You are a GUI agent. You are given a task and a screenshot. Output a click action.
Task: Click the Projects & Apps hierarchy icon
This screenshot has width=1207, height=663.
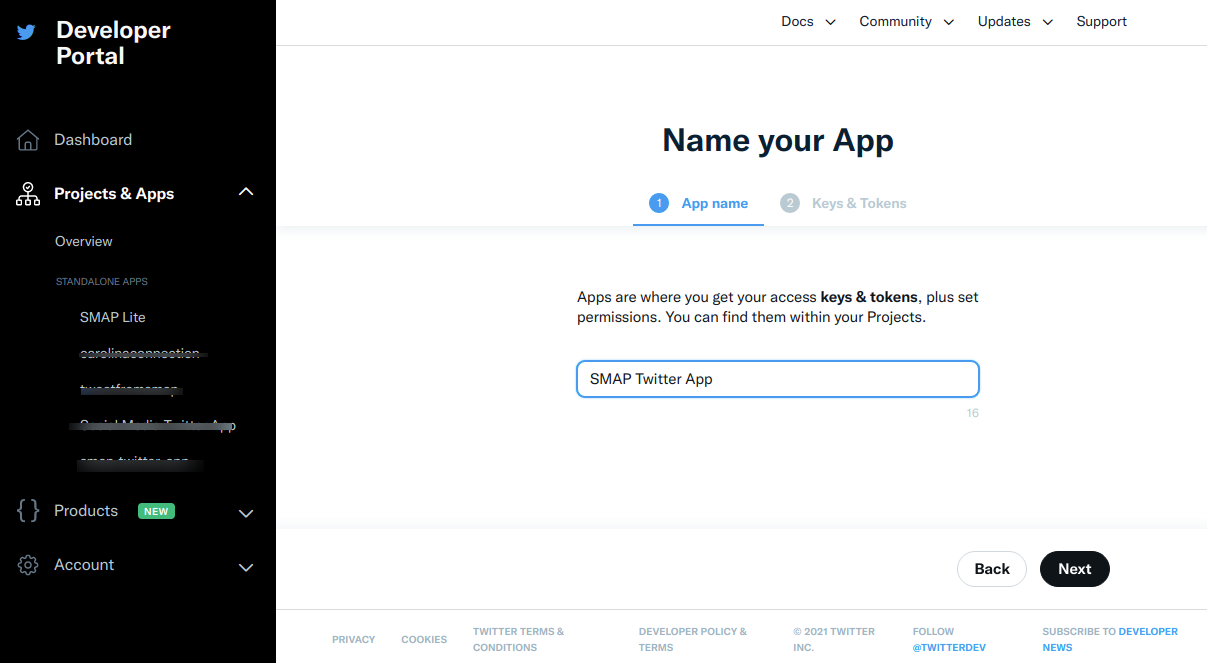click(28, 194)
